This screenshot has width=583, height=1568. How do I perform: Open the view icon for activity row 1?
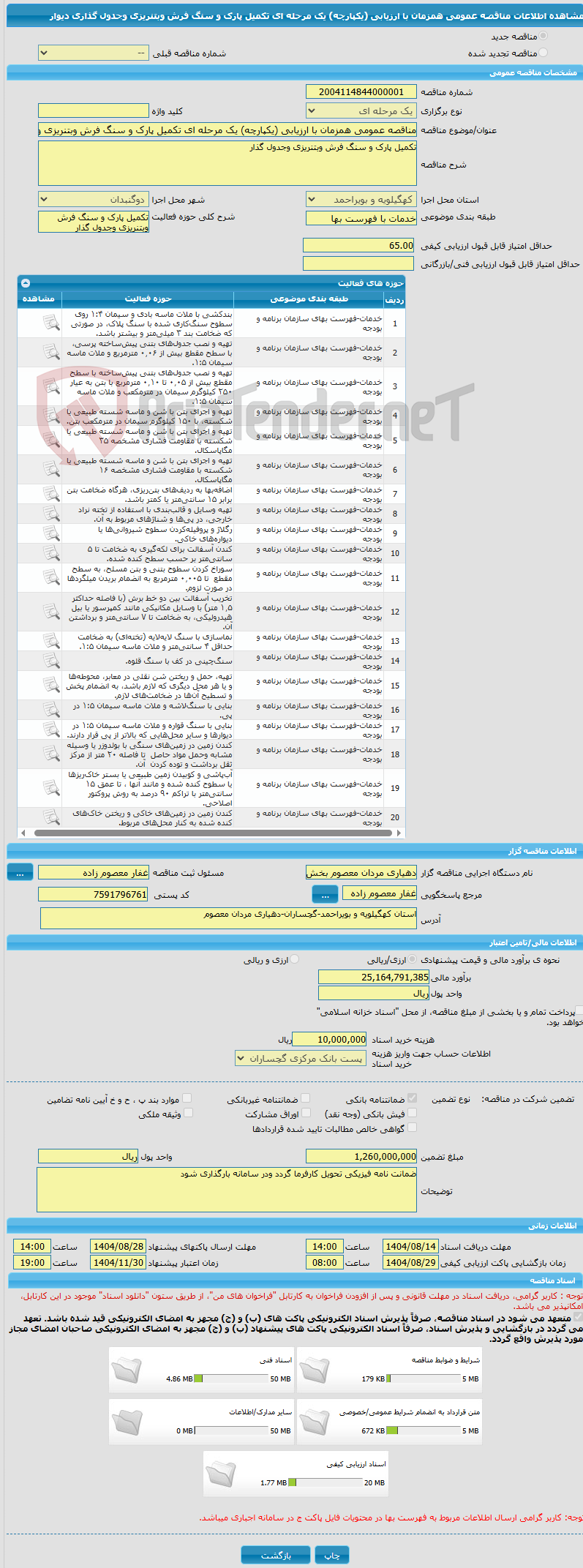50,323
